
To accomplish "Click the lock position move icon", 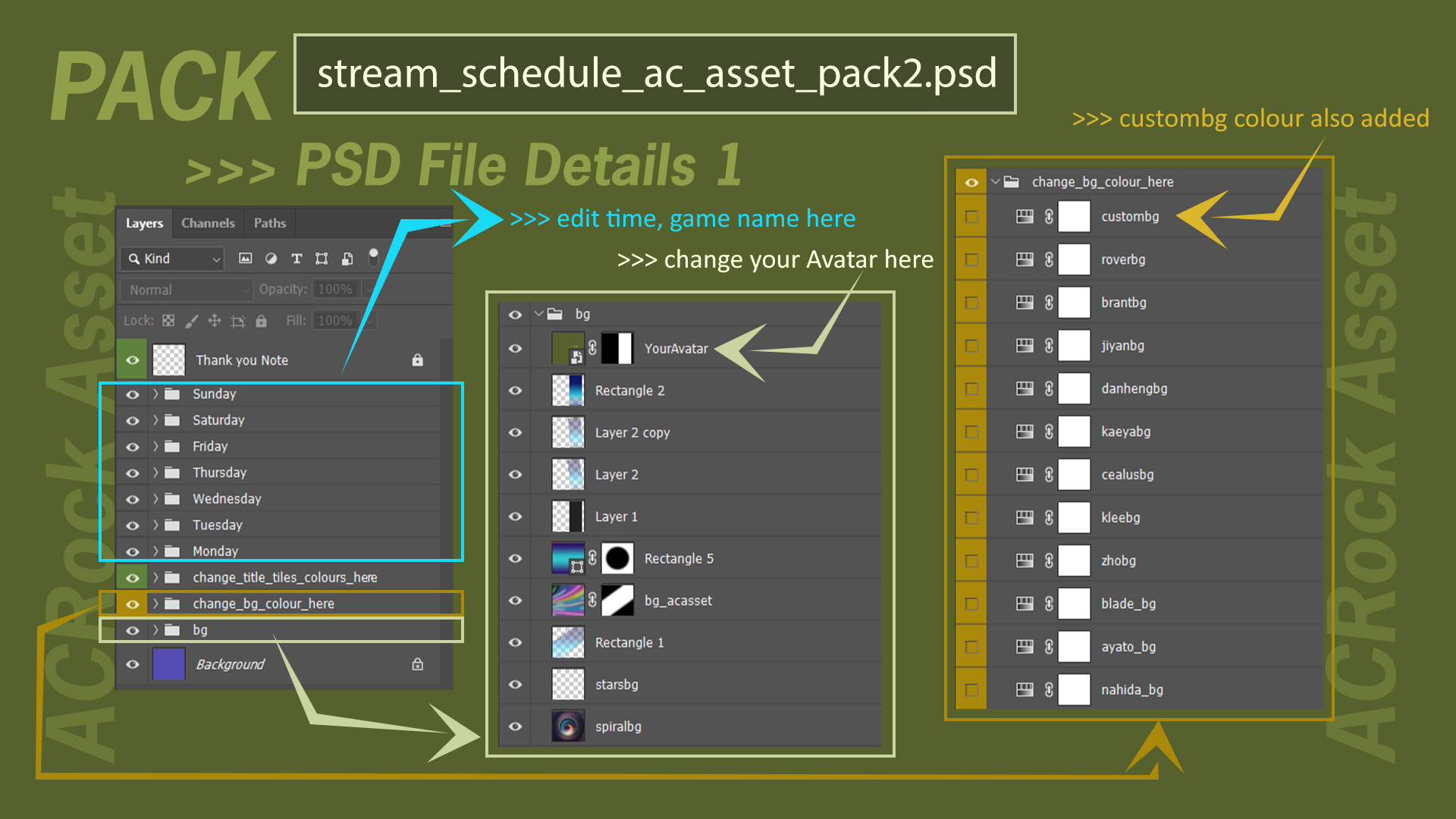I will [215, 321].
